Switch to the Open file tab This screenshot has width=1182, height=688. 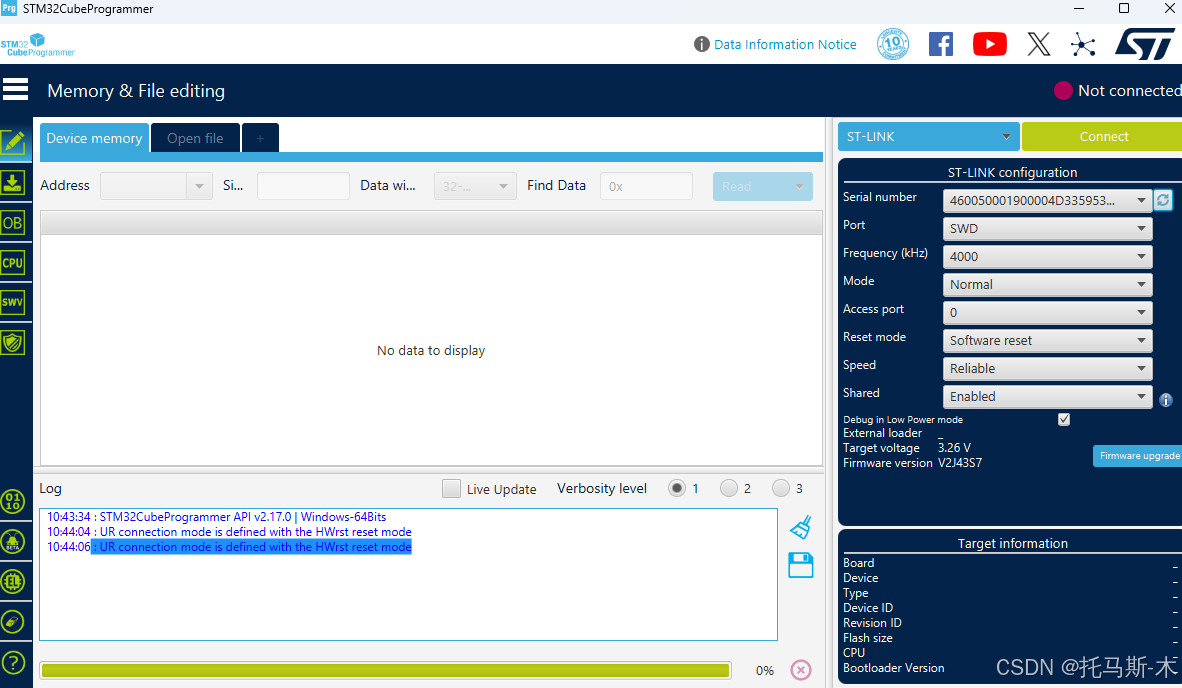(195, 138)
